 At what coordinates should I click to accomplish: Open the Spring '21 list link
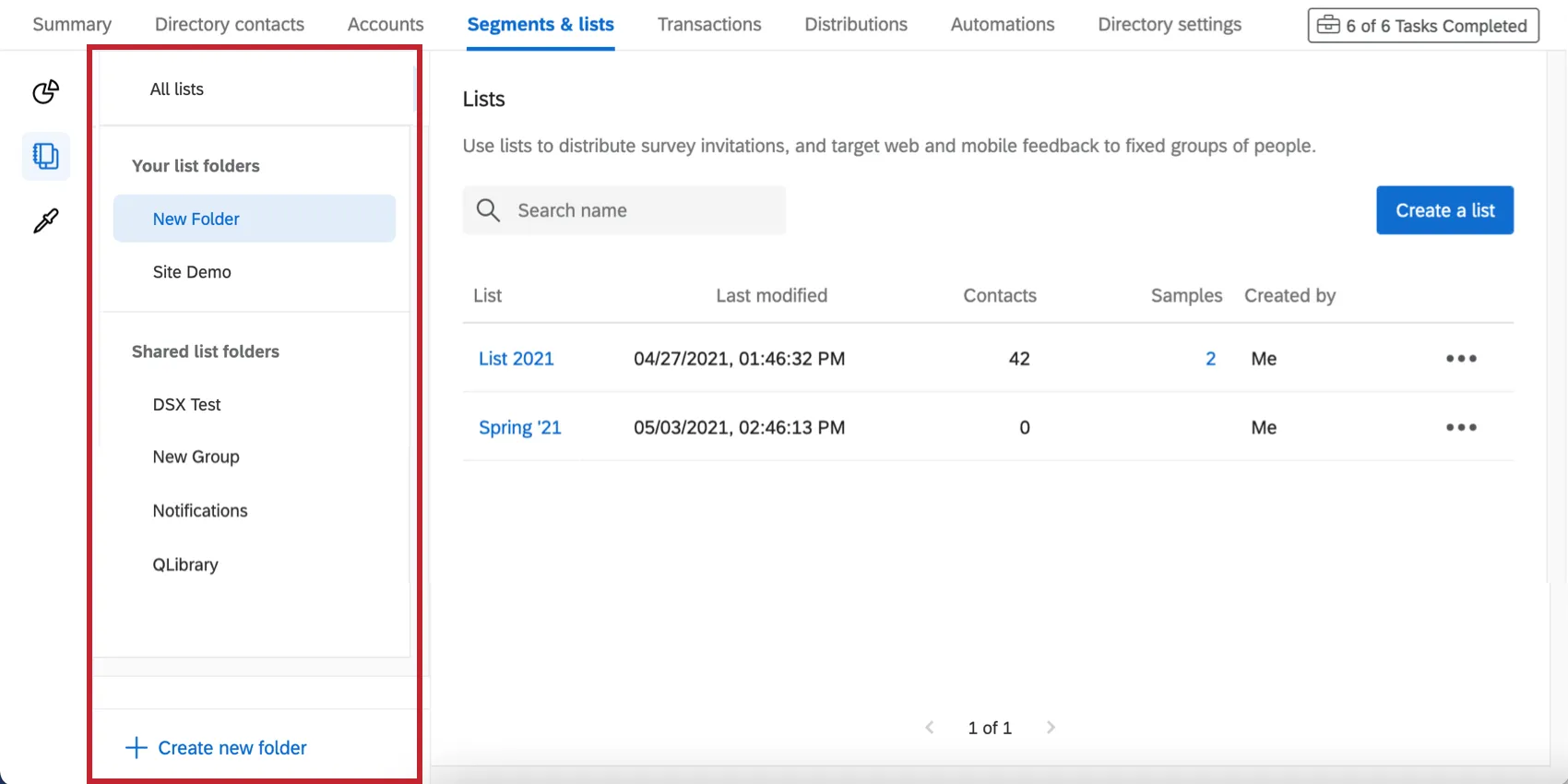[519, 427]
